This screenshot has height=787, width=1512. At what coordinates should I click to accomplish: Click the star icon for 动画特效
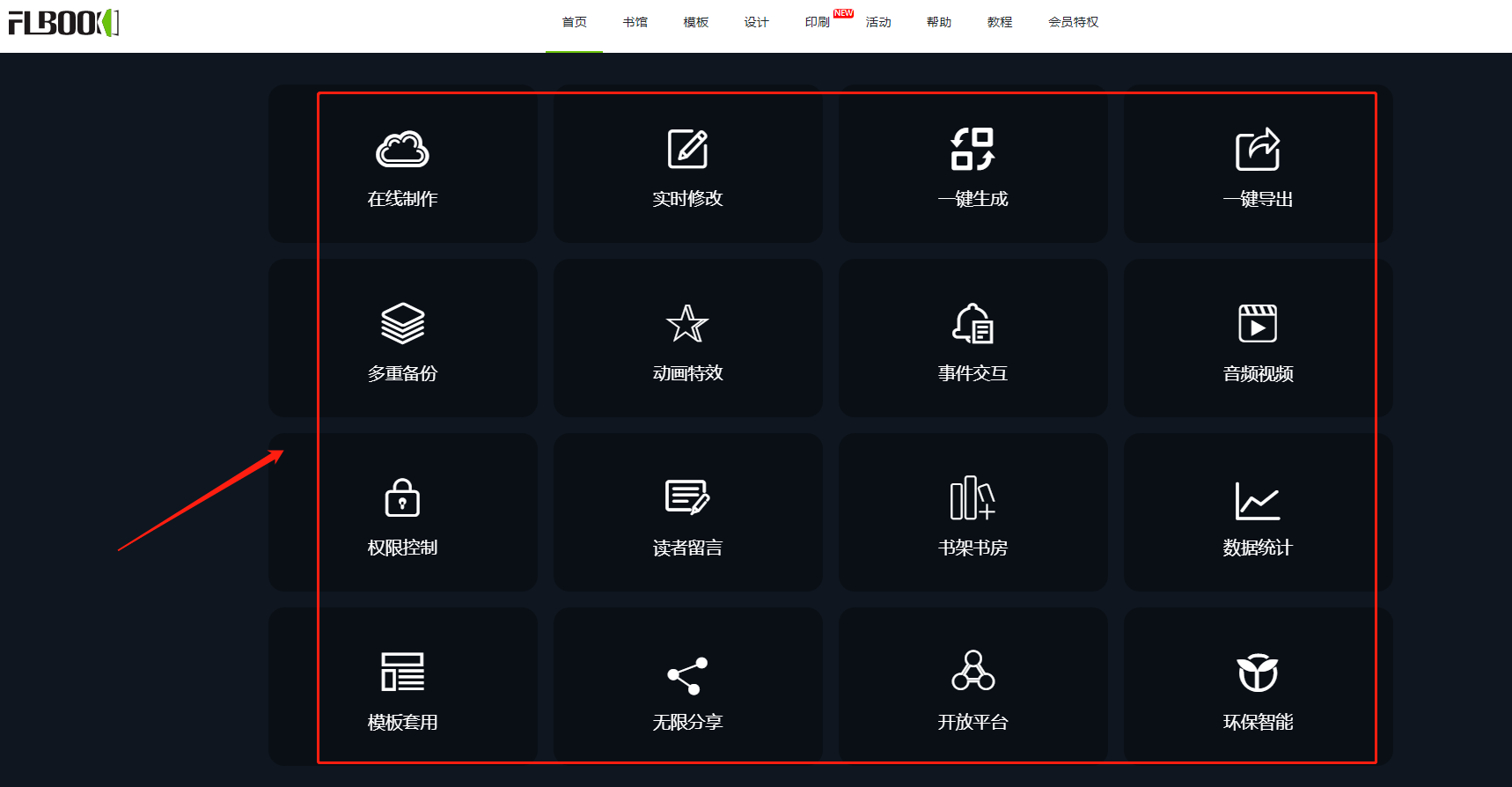(x=687, y=323)
